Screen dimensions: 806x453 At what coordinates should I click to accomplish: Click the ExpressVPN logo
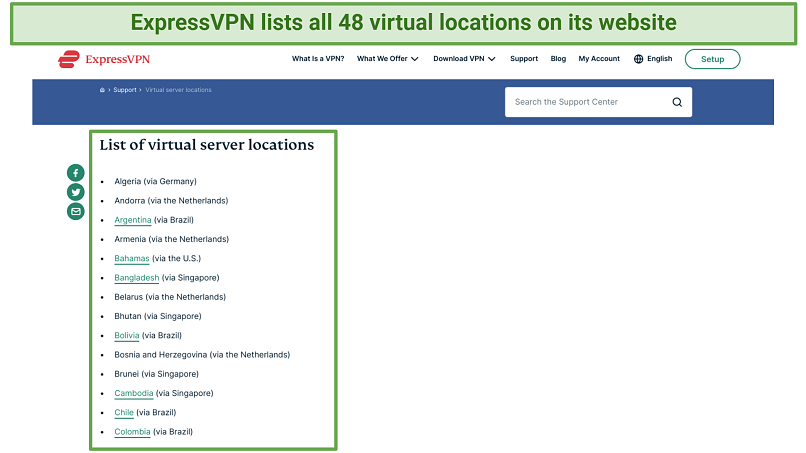(x=104, y=59)
